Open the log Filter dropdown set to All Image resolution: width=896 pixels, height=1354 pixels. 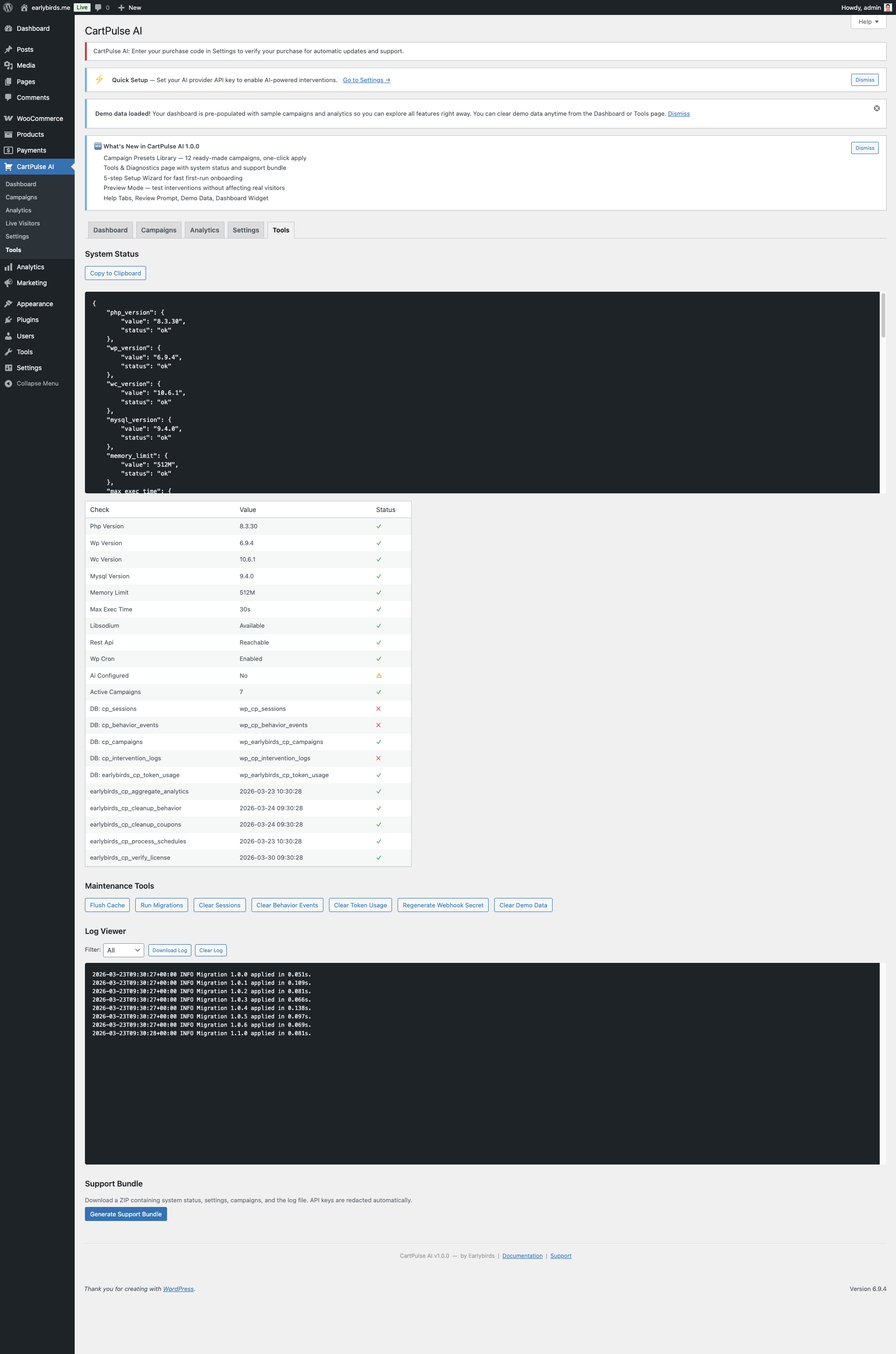coord(123,950)
